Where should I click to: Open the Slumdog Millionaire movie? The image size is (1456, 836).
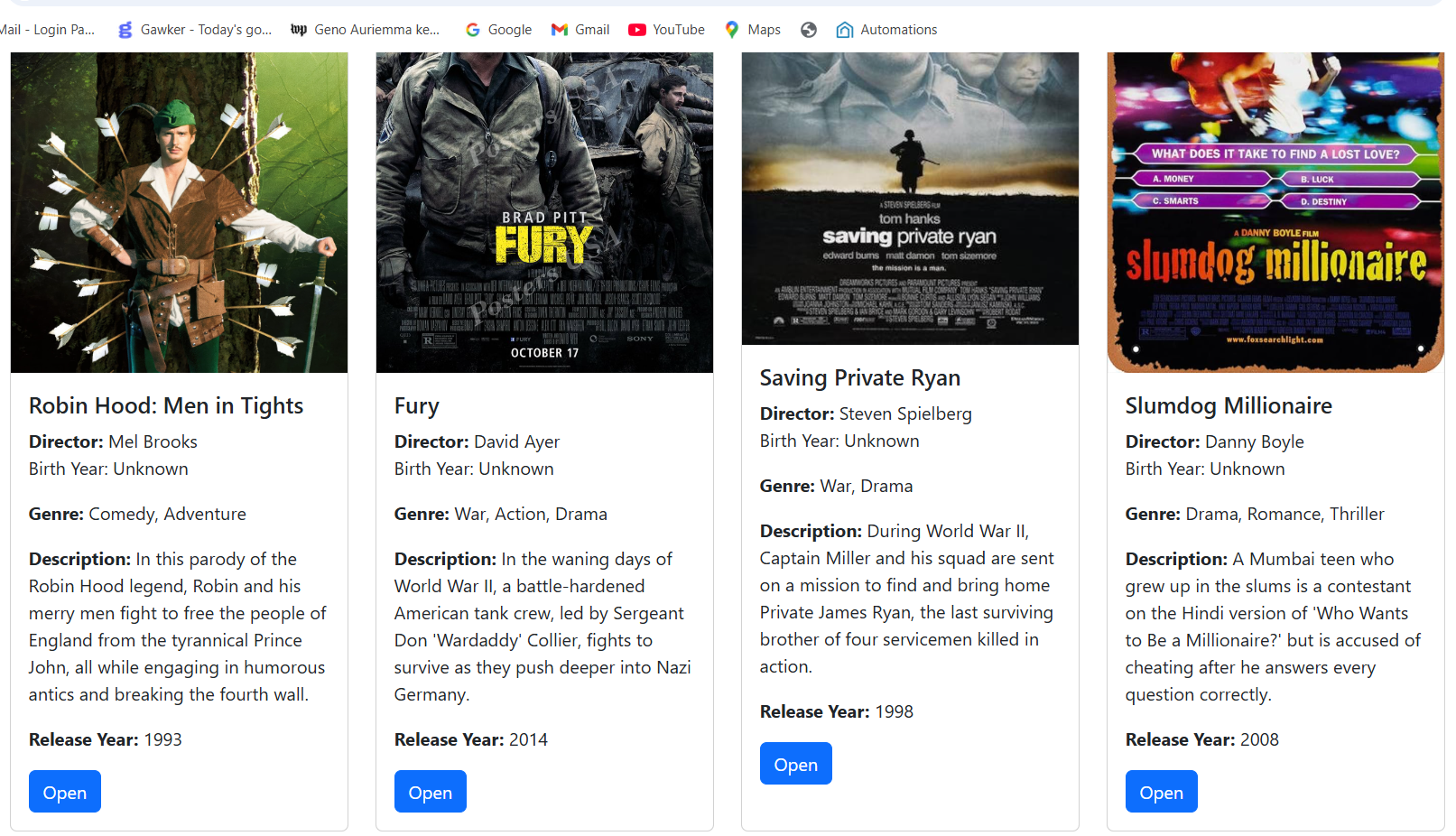click(x=1162, y=792)
